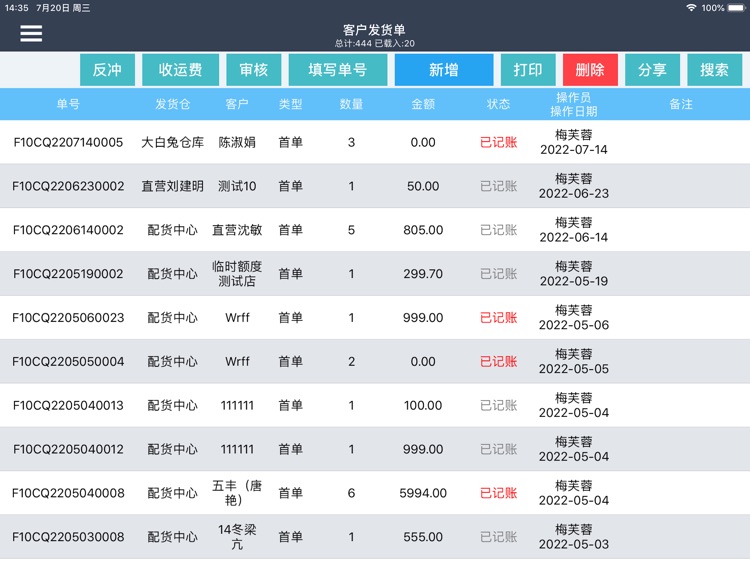The height and width of the screenshot is (562, 750).
Task: Select order F10CQ2206140002
Action: tap(68, 230)
